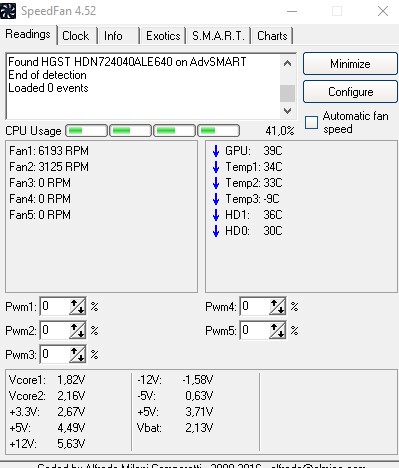Select the down arrow icon beside GPU temperature
Viewport: 399px width, 468px height.
pos(216,151)
